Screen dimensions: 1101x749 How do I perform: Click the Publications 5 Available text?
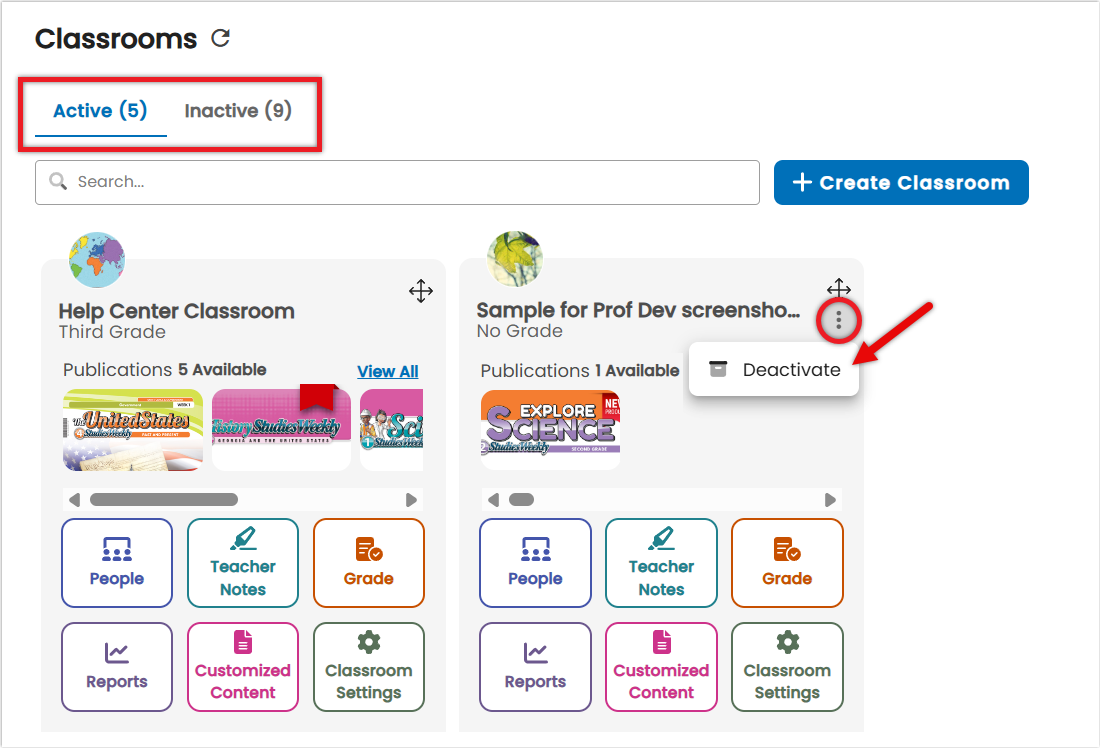point(165,370)
